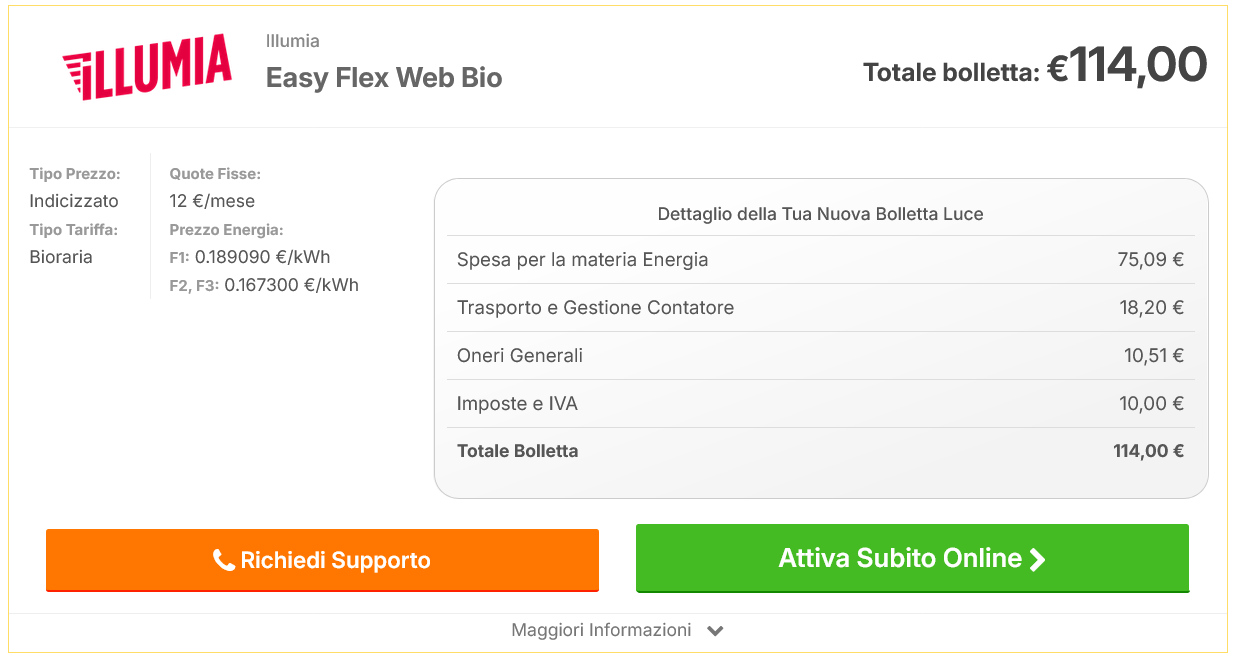Click the Richiedi Supporto button
The width and height of the screenshot is (1233, 658).
pos(322,560)
